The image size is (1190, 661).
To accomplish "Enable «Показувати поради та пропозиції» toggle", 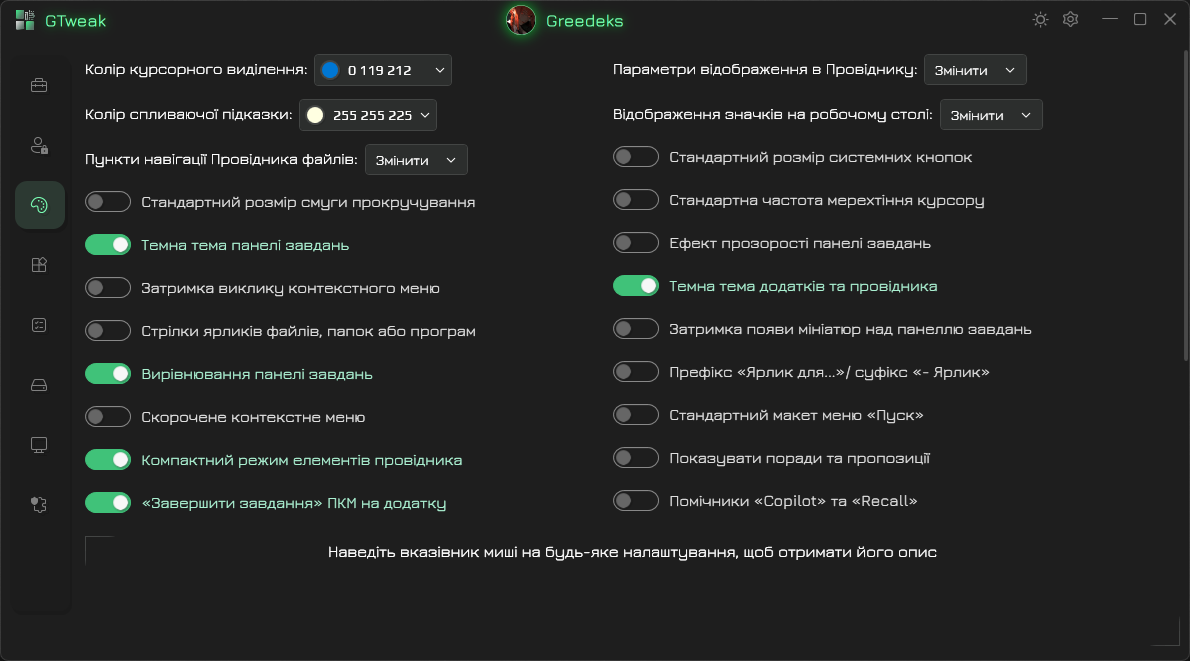I will click(636, 458).
